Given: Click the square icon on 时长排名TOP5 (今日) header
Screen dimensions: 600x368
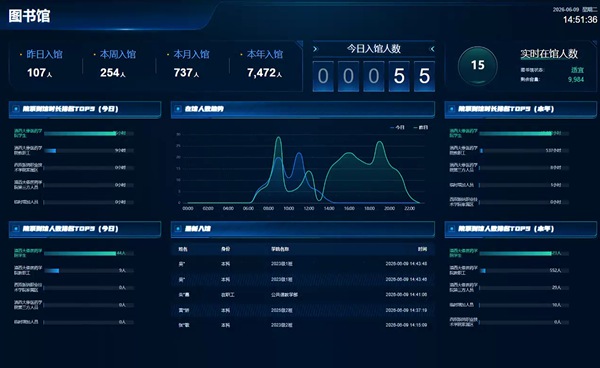Looking at the screenshot, I should click(16, 109).
